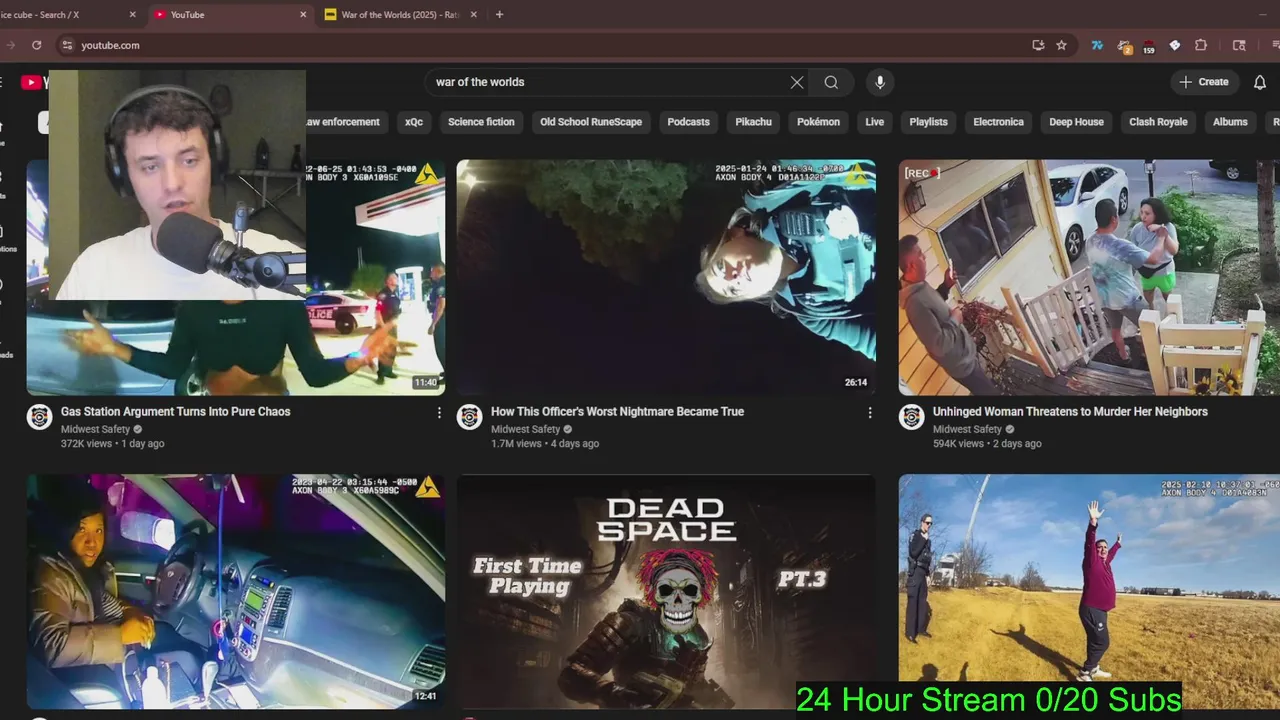
Task: Open the browser Extensions puzzle icon
Action: [x=1201, y=45]
